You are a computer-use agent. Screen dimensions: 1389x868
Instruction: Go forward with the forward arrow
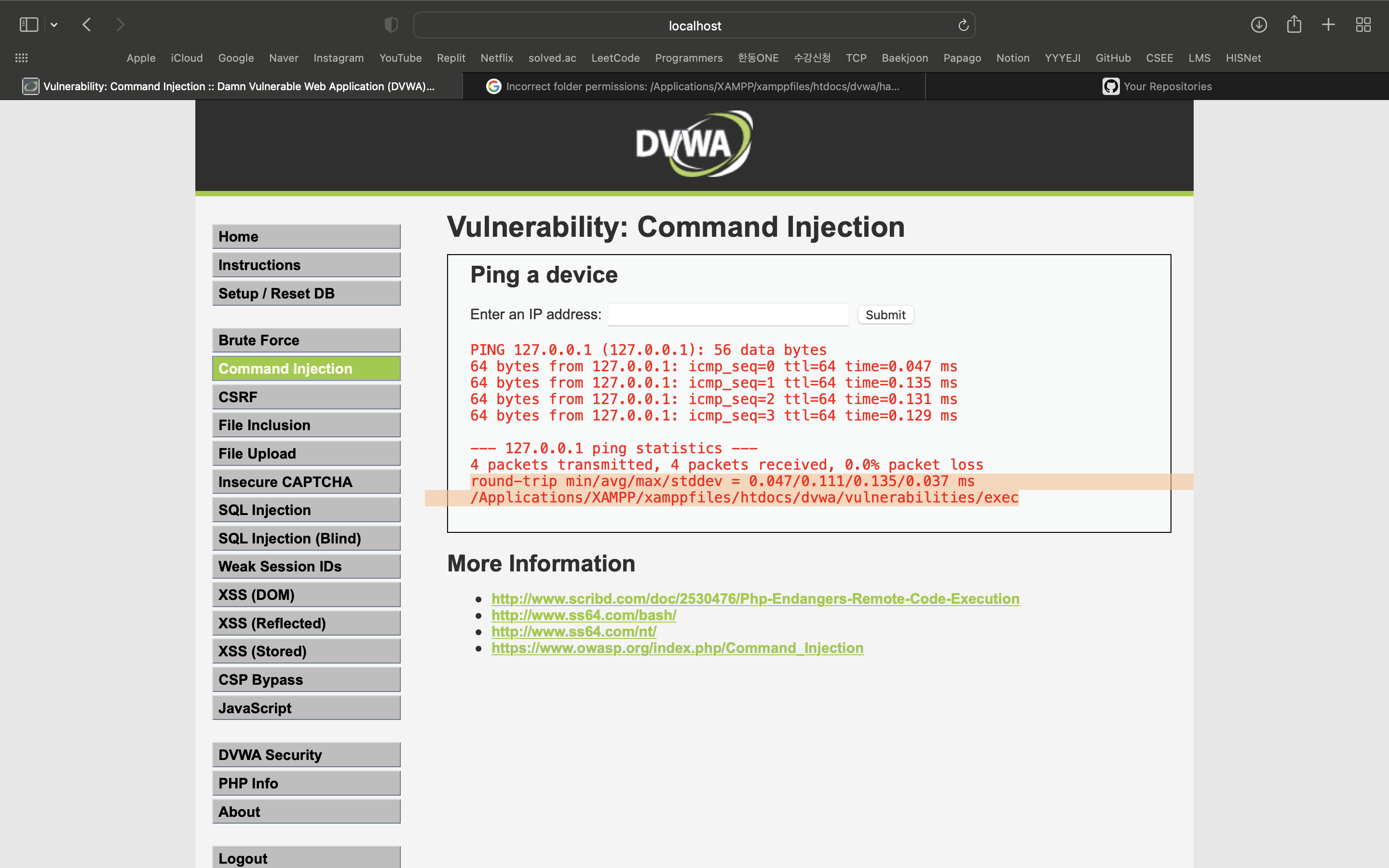tap(120, 25)
